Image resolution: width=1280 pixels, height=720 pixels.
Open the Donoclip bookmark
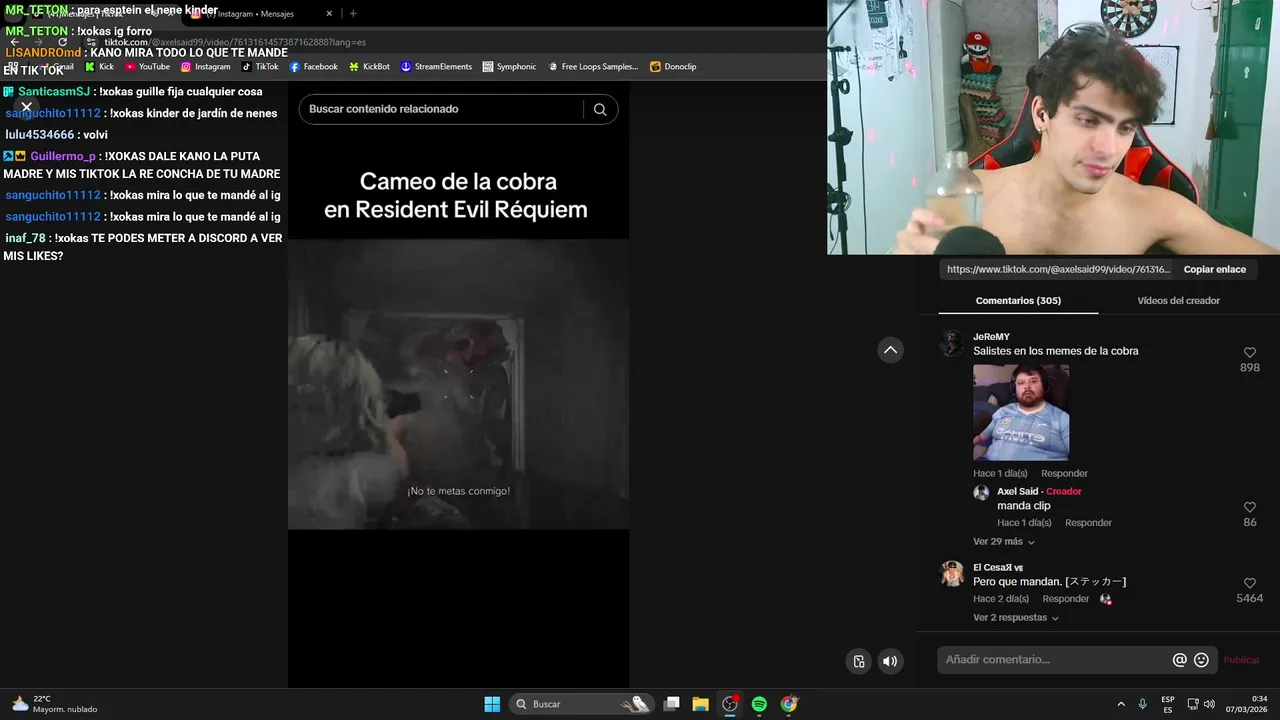tap(673, 67)
